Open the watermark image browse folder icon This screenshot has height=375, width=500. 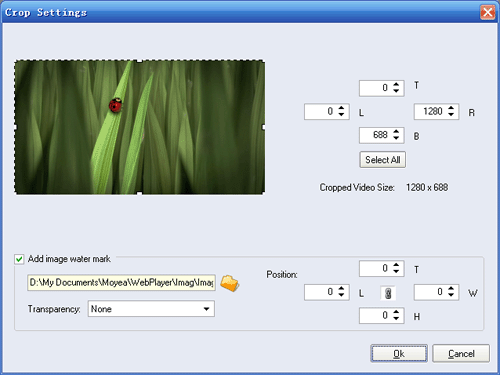[x=230, y=283]
